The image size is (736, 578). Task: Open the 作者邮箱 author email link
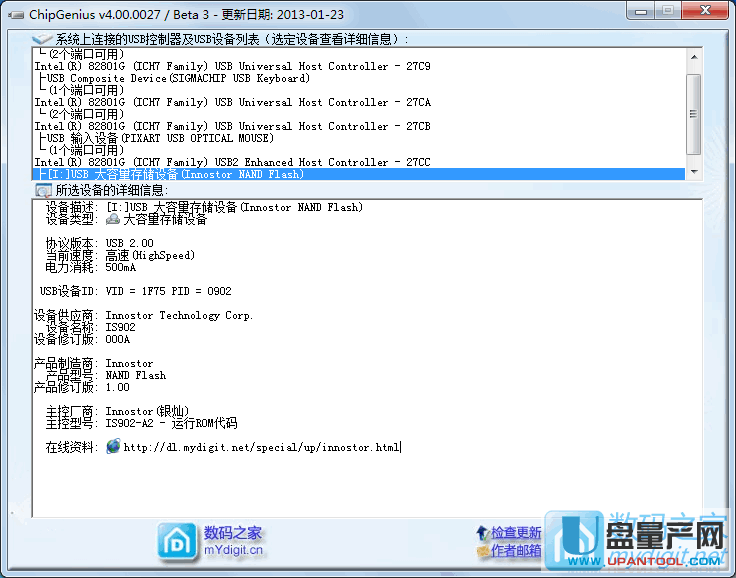(516, 550)
